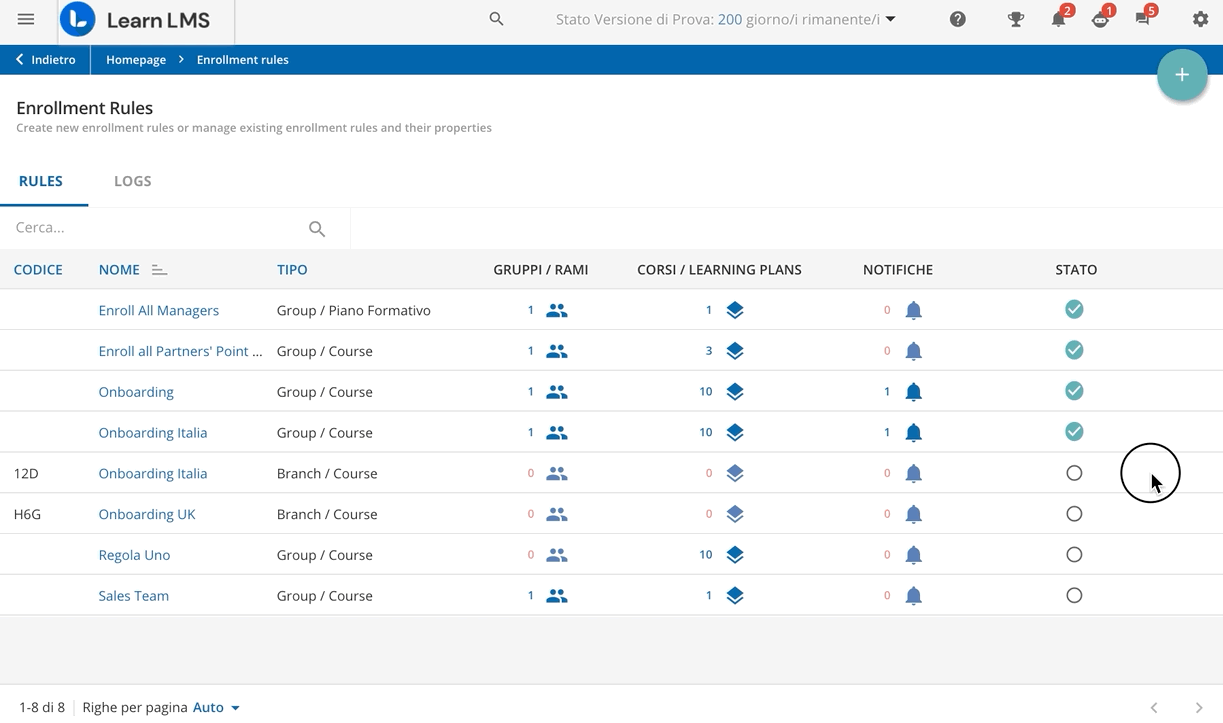Open the trophy gamification icon
This screenshot has width=1223, height=723.
[x=1016, y=19]
